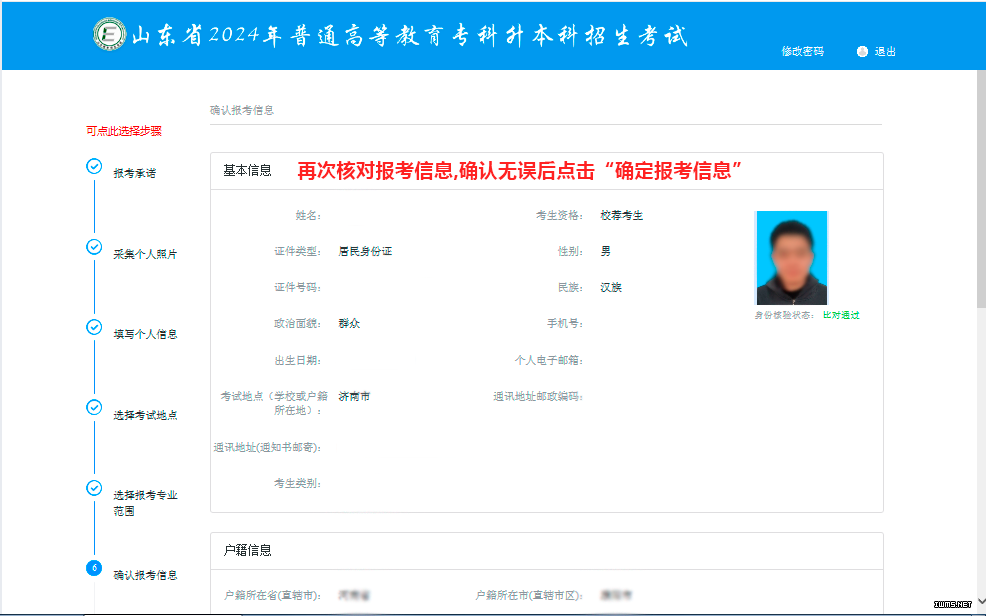Click the Shandong exam site logo
Screen dimensions: 986x616
[109, 34]
